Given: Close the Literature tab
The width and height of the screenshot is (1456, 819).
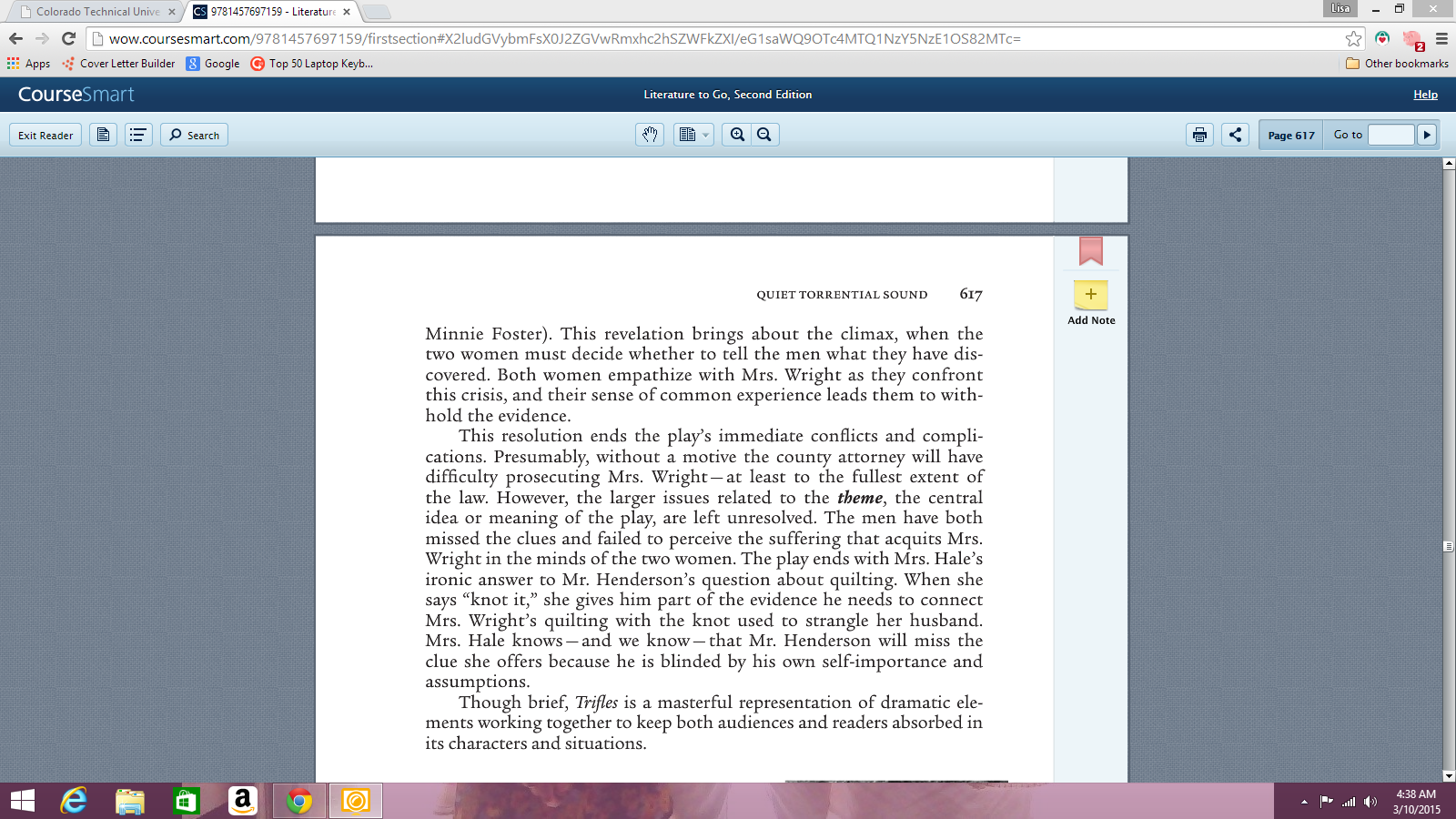Looking at the screenshot, I should (347, 12).
